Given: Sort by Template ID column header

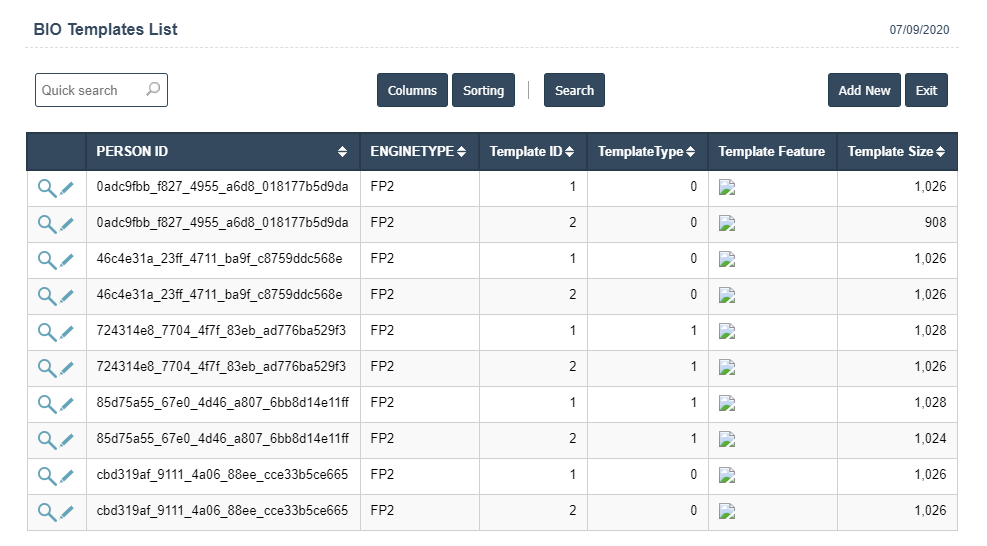Looking at the screenshot, I should coord(531,152).
